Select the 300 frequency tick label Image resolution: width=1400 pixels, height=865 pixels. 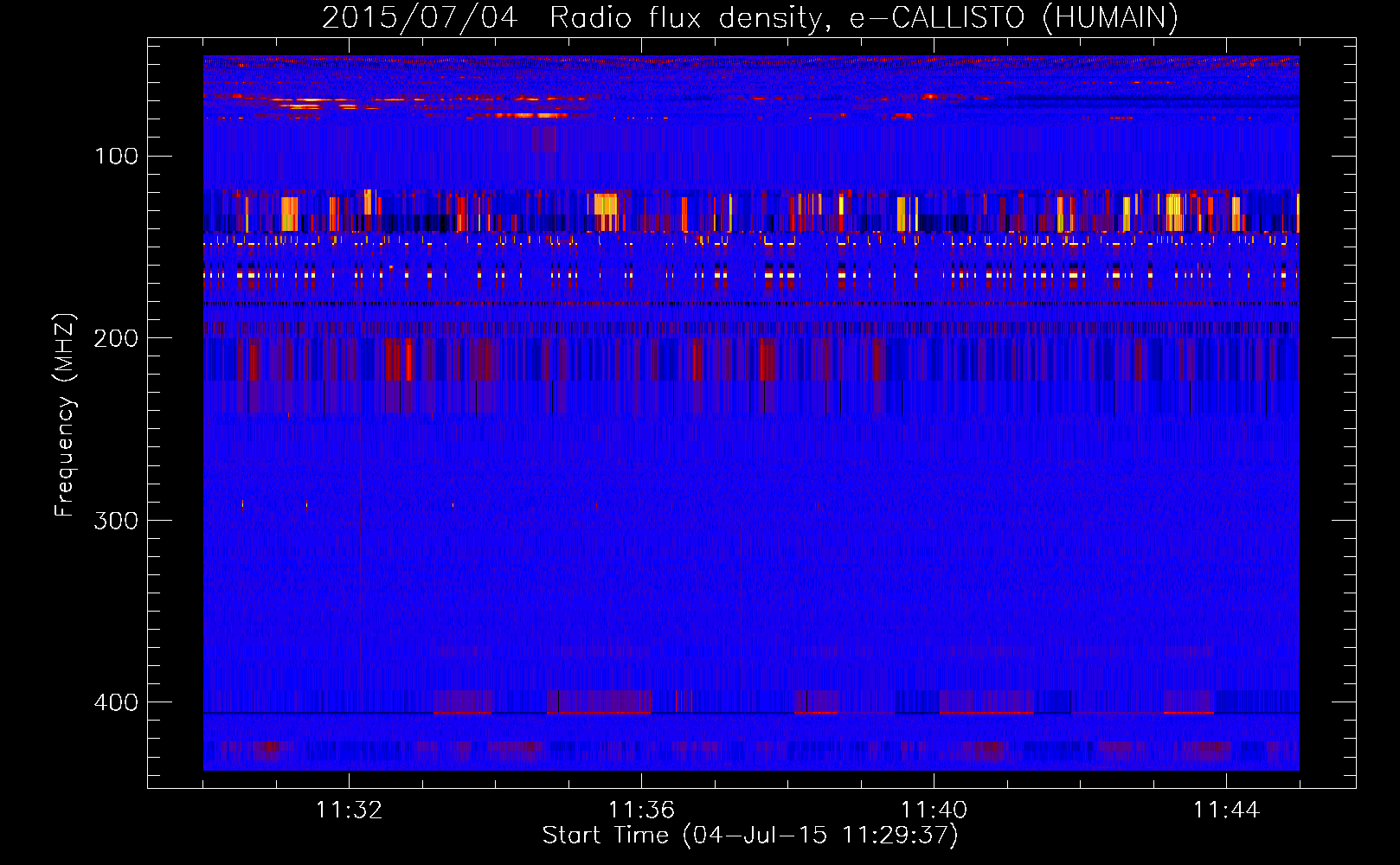pos(117,520)
